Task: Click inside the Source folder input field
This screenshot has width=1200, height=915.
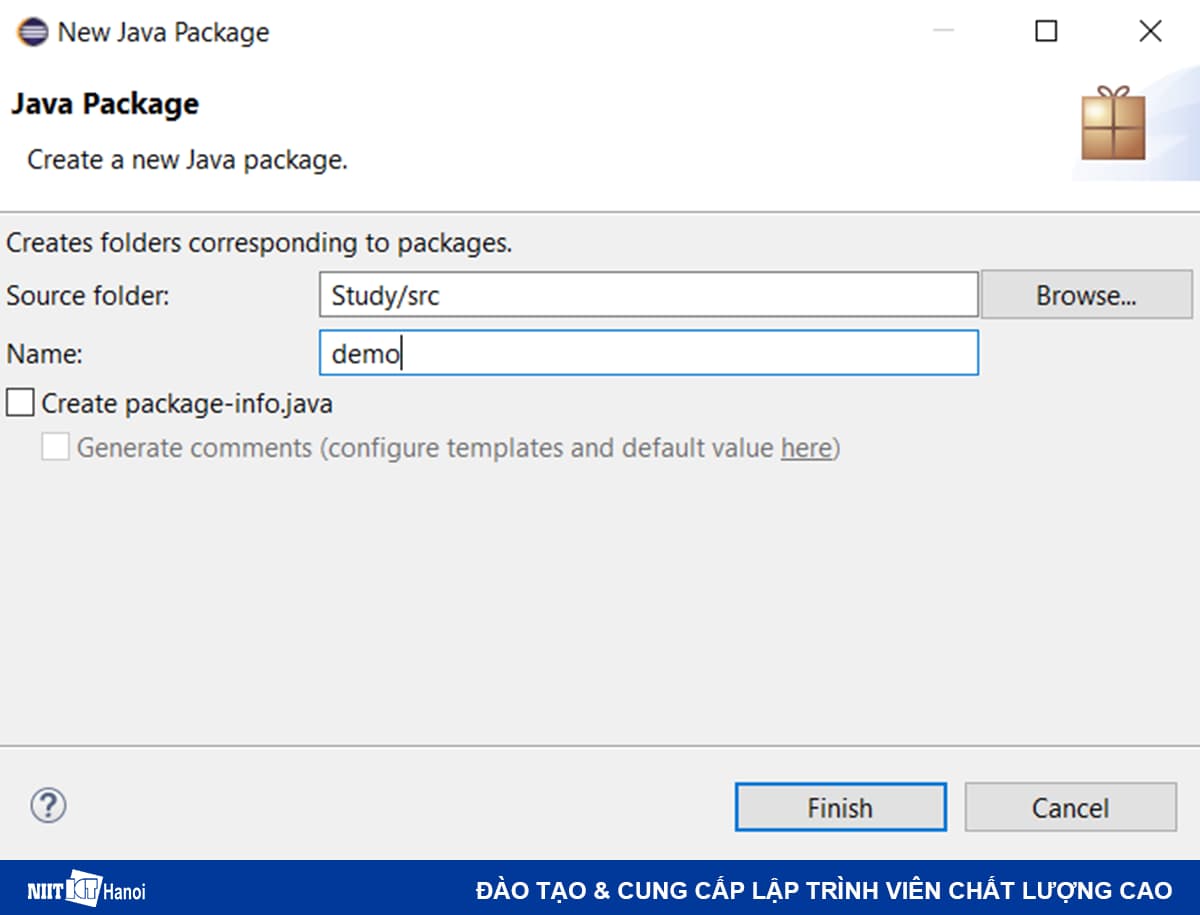Action: click(x=648, y=294)
